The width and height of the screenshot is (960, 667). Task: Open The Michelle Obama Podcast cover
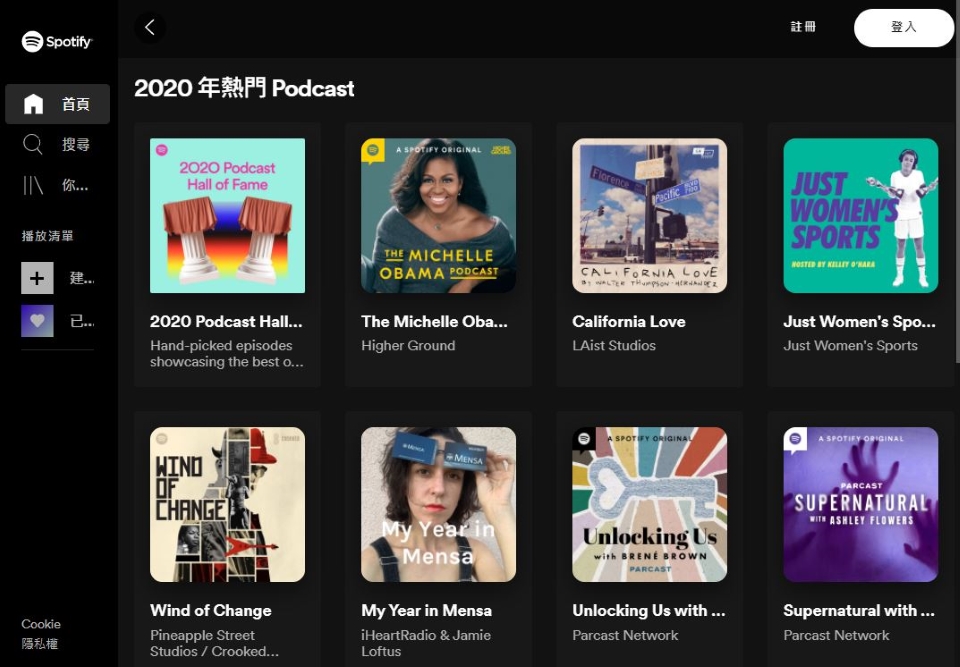[x=438, y=216]
